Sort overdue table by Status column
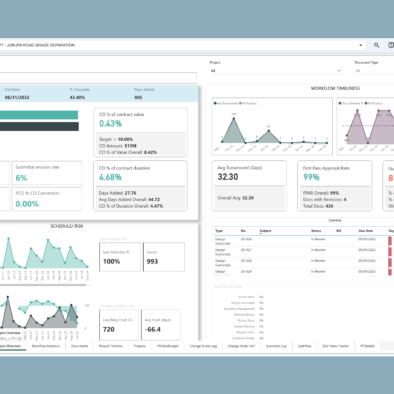This screenshot has width=394, height=394. point(316,231)
